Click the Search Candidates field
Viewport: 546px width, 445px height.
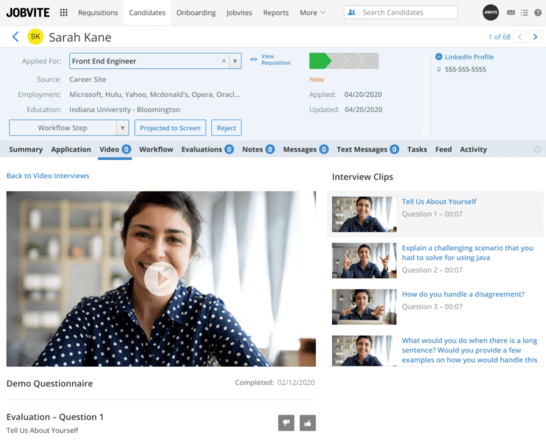(408, 13)
